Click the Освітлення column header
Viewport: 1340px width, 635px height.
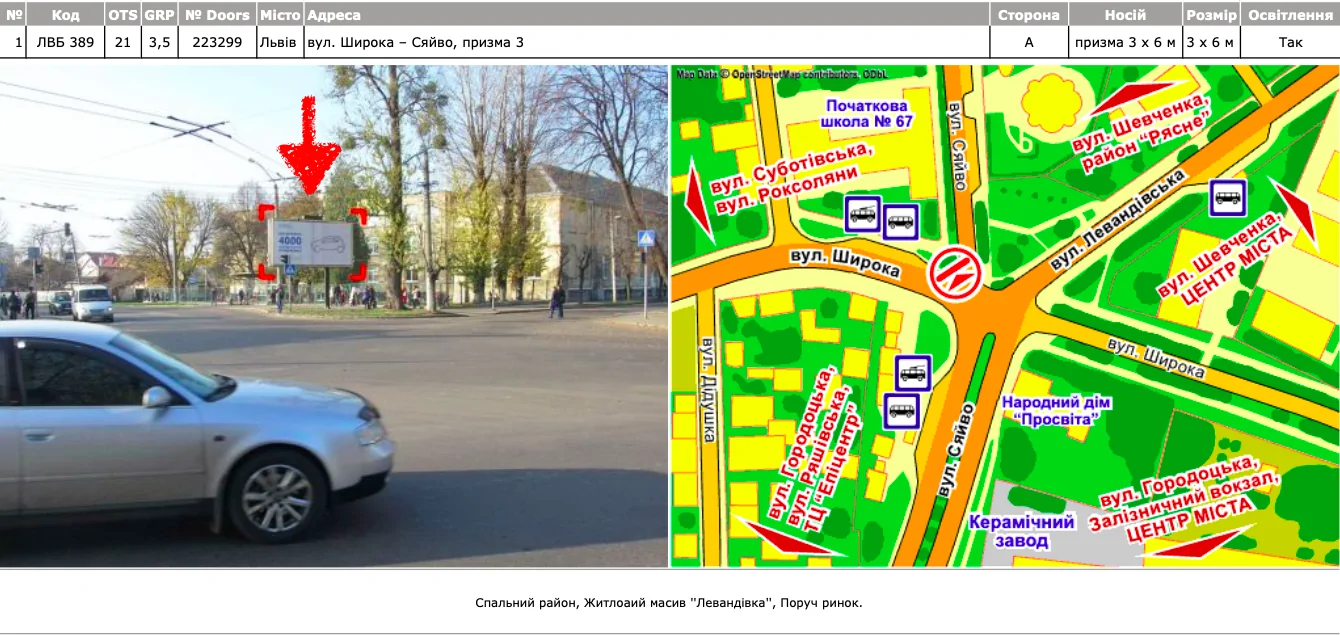(1290, 15)
